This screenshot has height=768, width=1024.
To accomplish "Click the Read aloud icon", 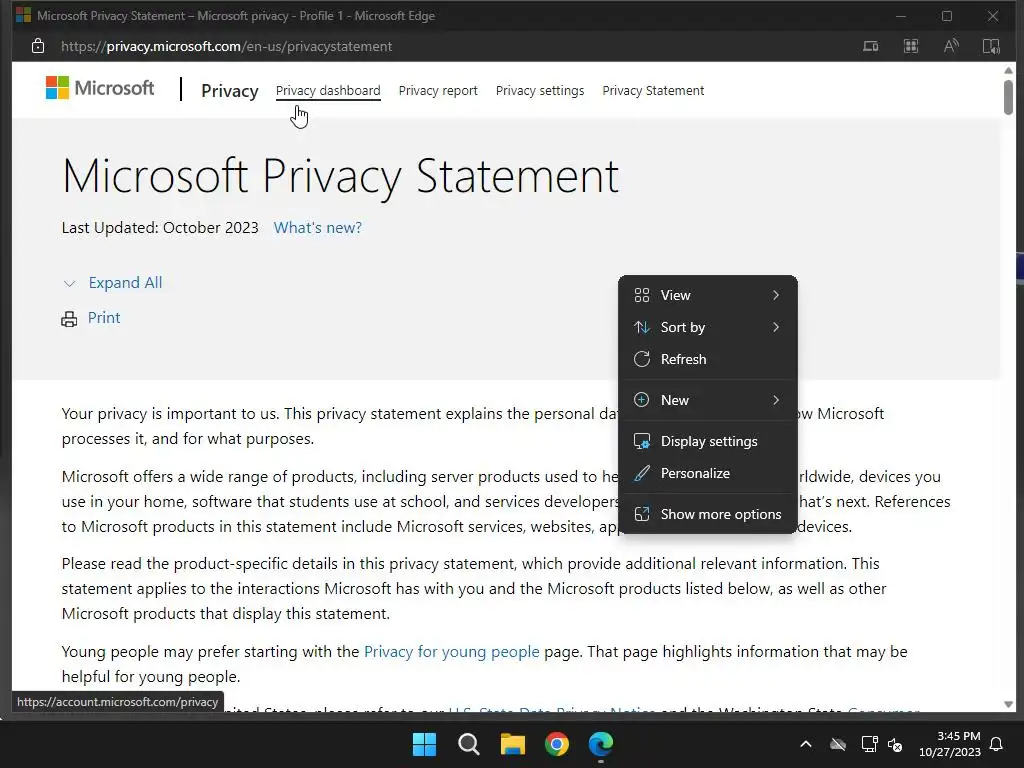I will [951, 46].
